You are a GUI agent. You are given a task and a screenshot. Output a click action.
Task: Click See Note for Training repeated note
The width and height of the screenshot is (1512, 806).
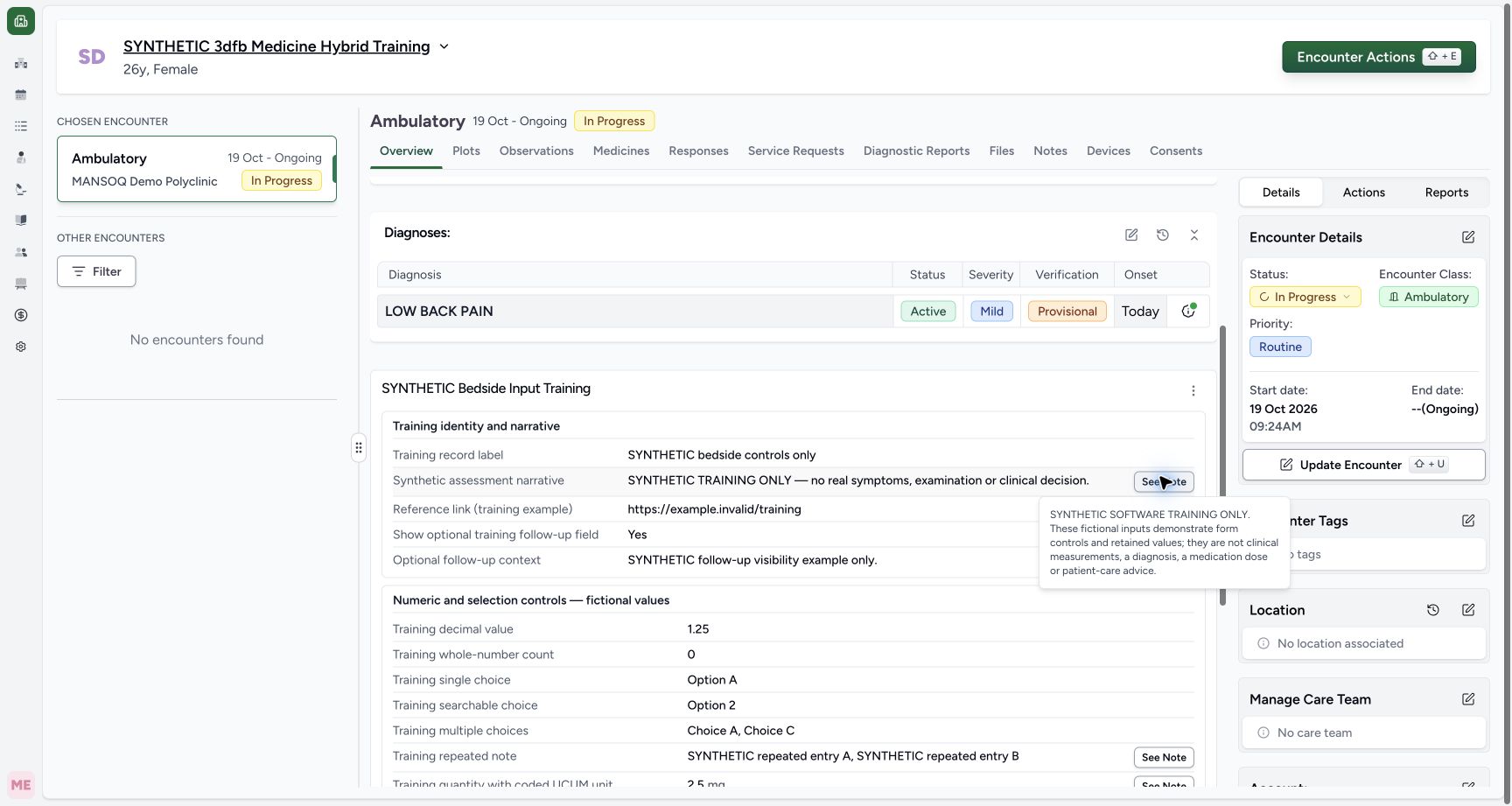(1164, 757)
